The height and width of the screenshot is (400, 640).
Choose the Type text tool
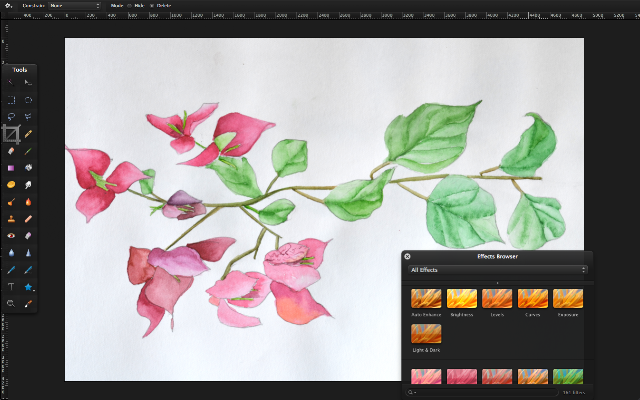coord(11,287)
